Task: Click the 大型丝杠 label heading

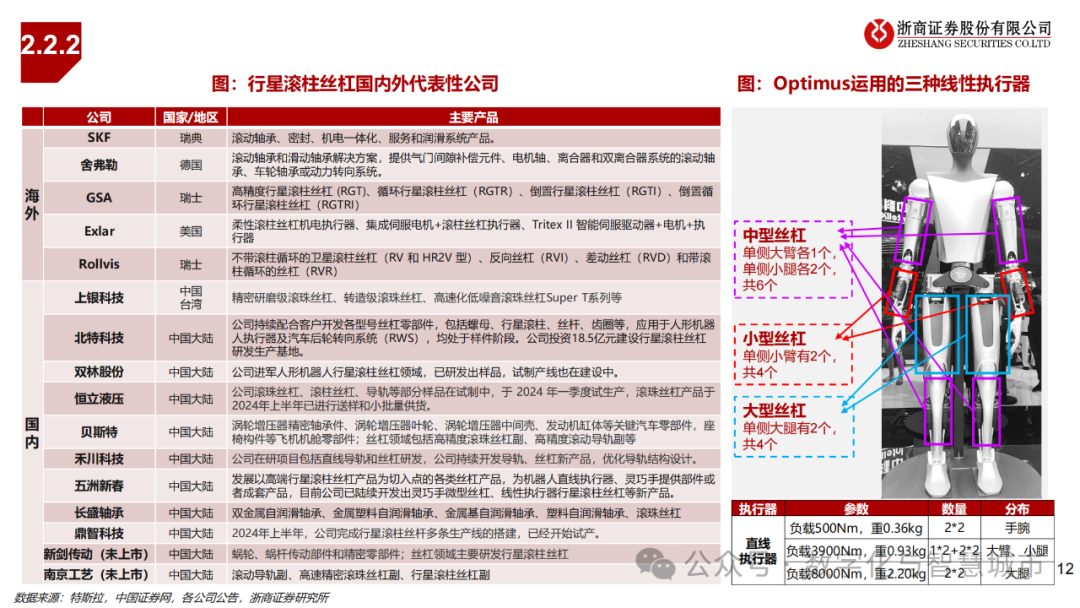Action: (774, 410)
